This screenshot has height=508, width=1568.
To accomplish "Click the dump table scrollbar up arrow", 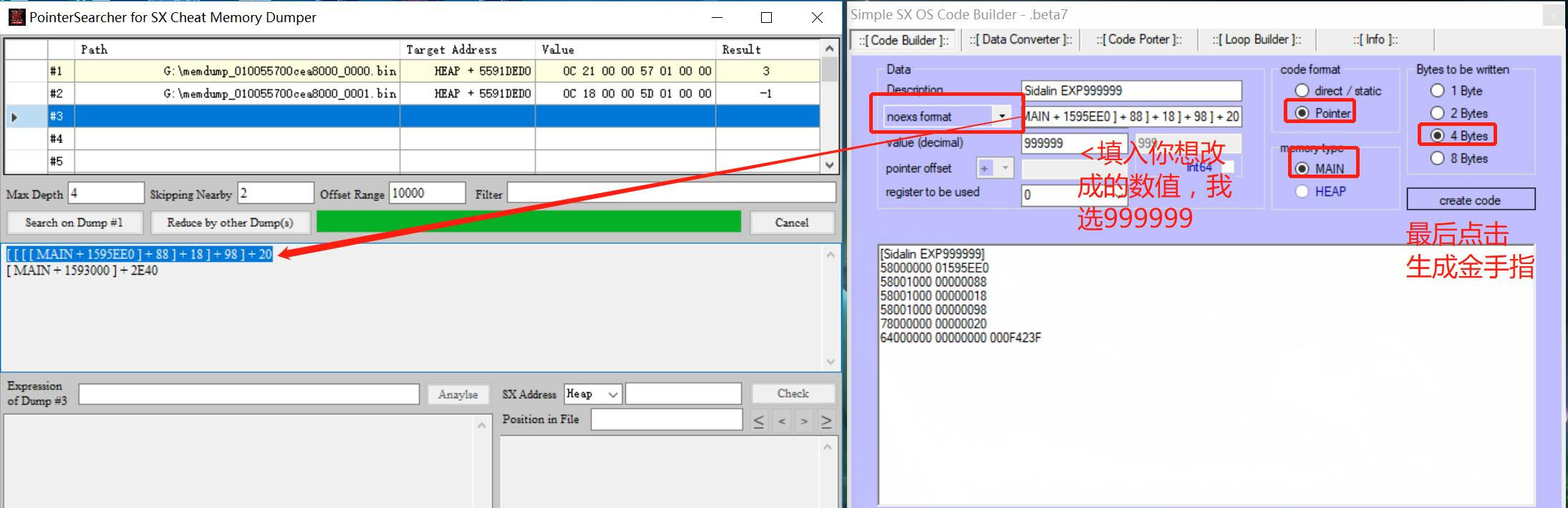I will point(829,49).
